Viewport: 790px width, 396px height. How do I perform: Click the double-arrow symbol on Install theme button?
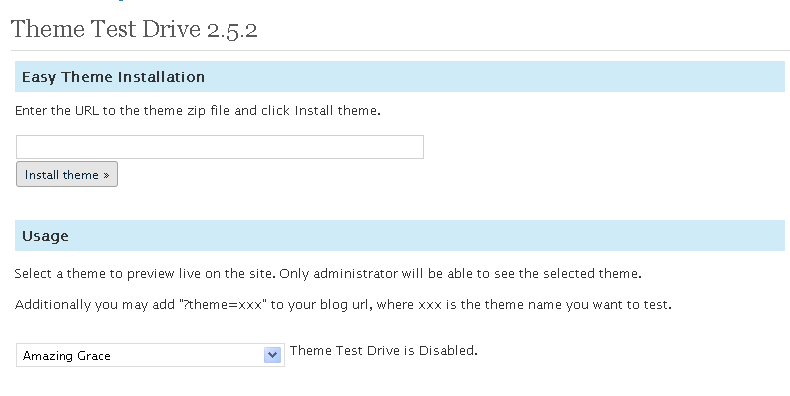pos(106,175)
